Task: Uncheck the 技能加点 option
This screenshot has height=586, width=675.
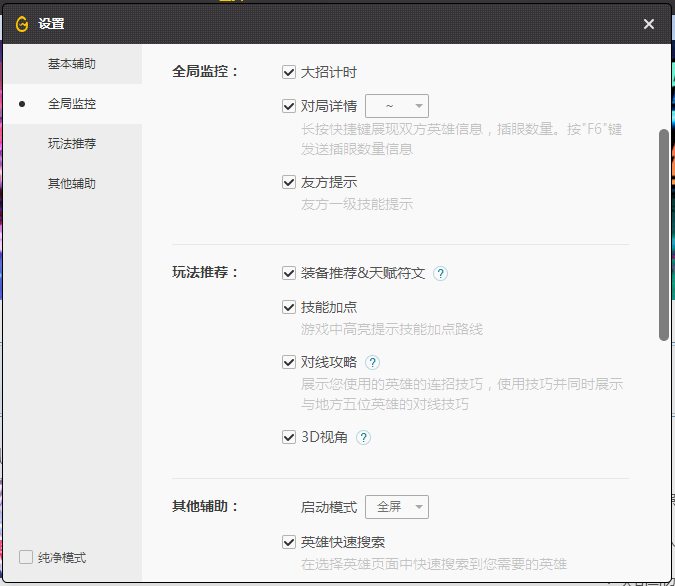Action: [x=289, y=308]
